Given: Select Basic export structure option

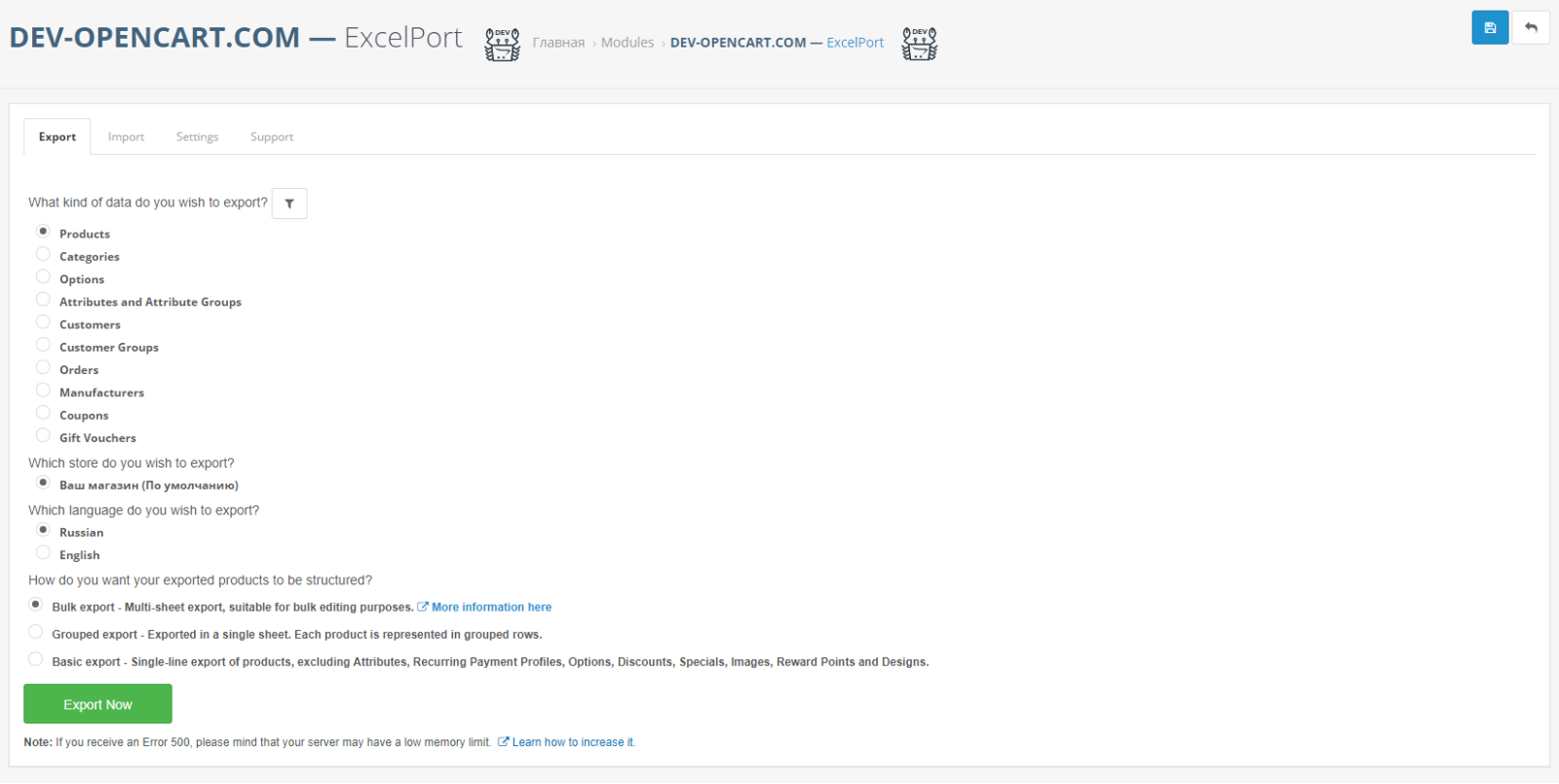Looking at the screenshot, I should pyautogui.click(x=35, y=659).
